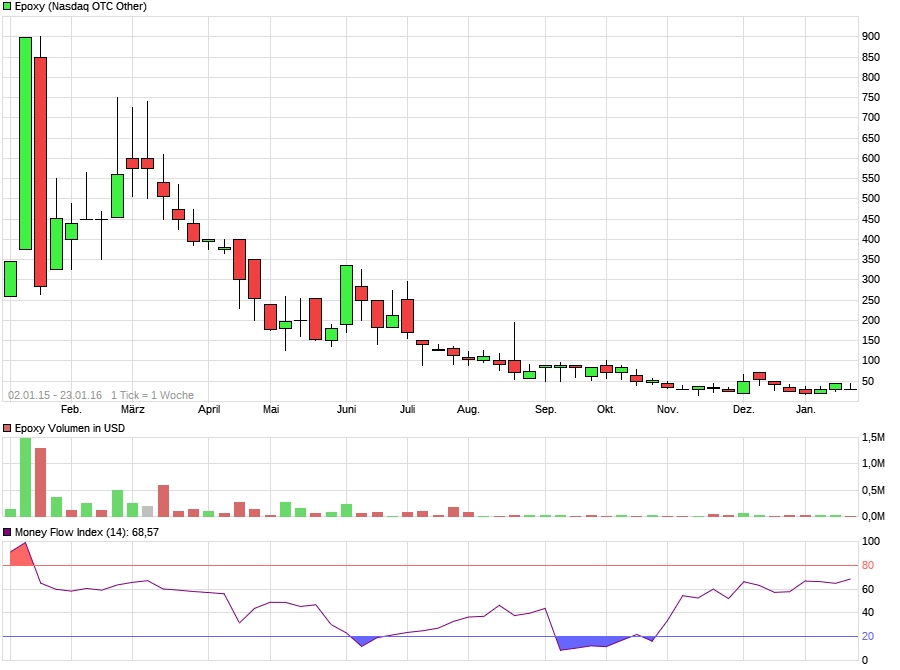Click the red 80 overbought level label
This screenshot has width=900, height=670.
pos(868,566)
